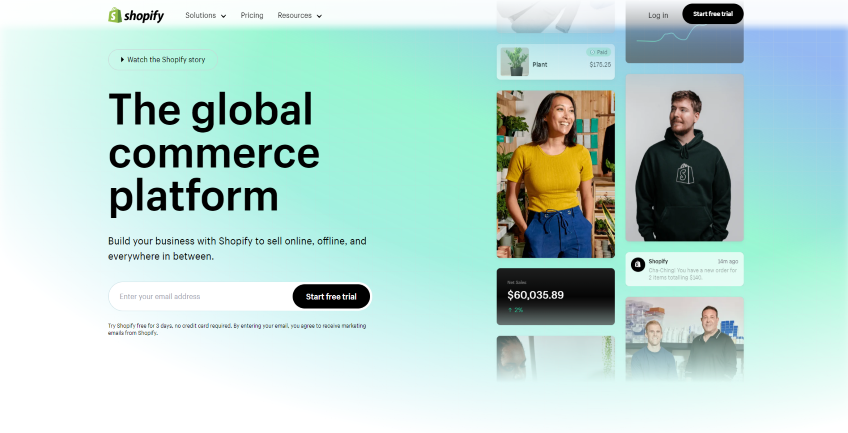This screenshot has width=848, height=433.
Task: Click the Cha-Ching new order notification card
Action: point(685,269)
